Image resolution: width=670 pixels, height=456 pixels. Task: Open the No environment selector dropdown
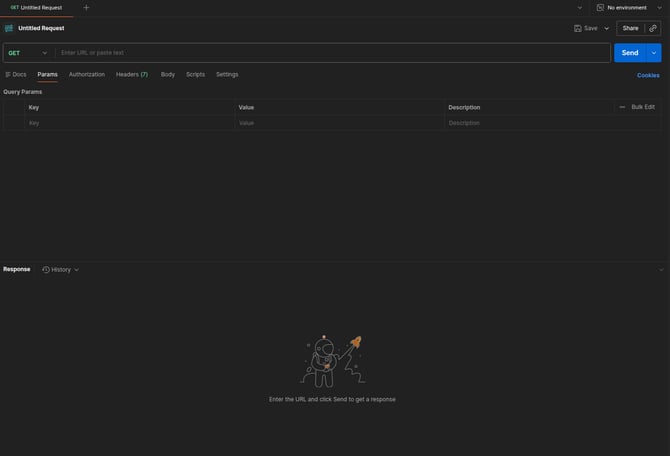pyautogui.click(x=630, y=7)
